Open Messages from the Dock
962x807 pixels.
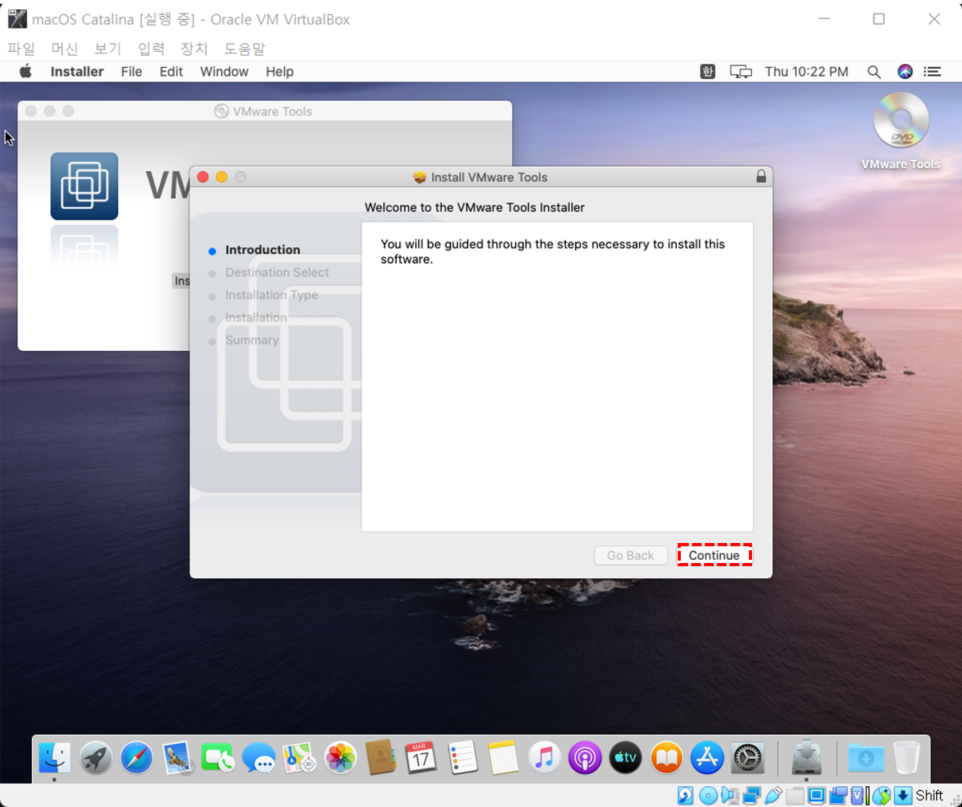258,757
